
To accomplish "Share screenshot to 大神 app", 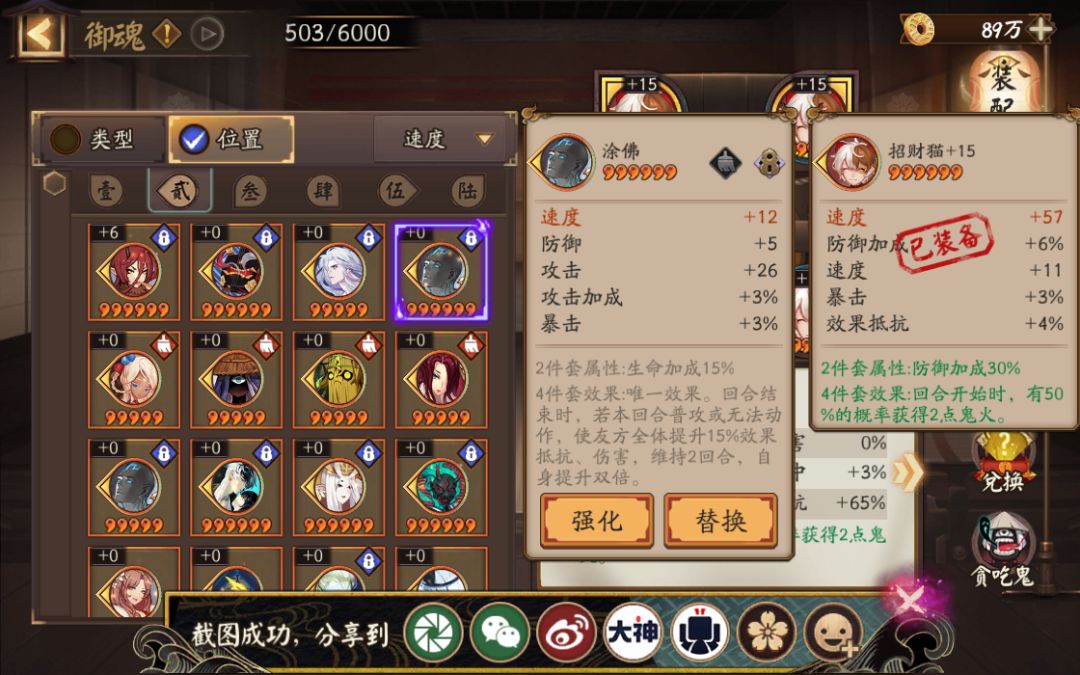I will 633,632.
